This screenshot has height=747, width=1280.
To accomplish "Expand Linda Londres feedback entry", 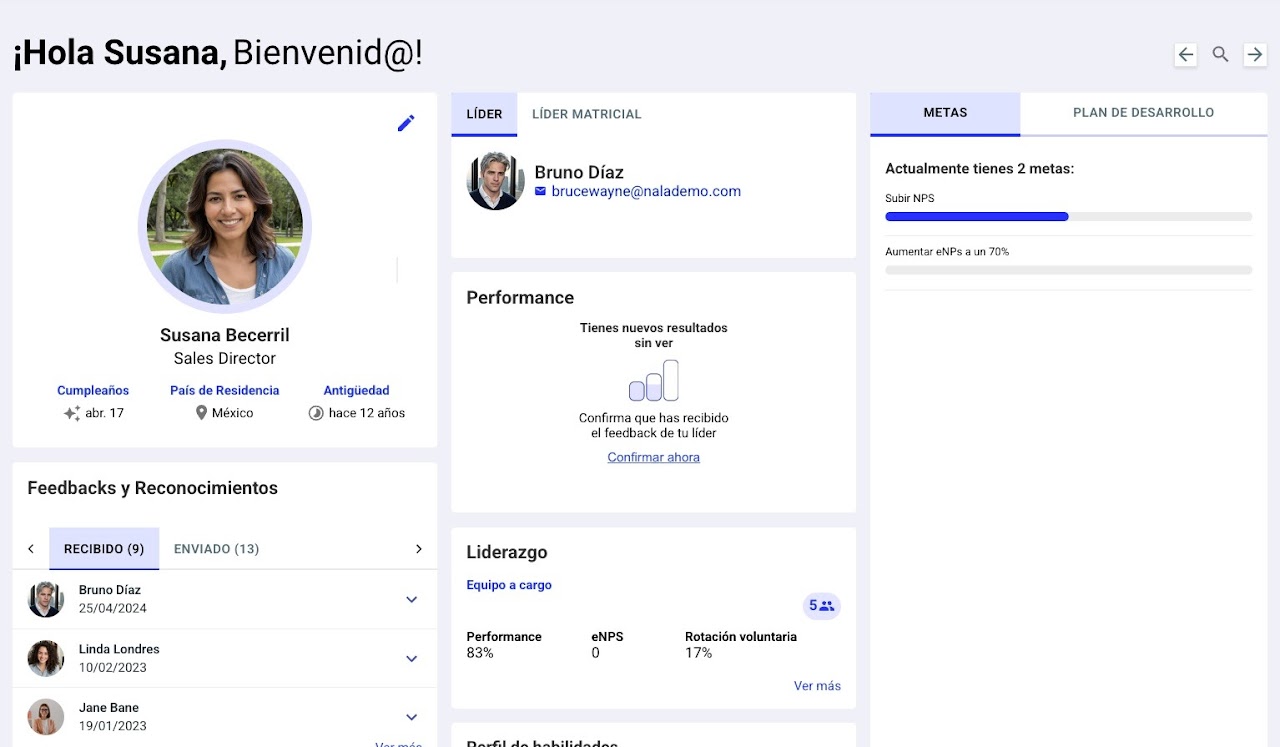I will point(411,658).
